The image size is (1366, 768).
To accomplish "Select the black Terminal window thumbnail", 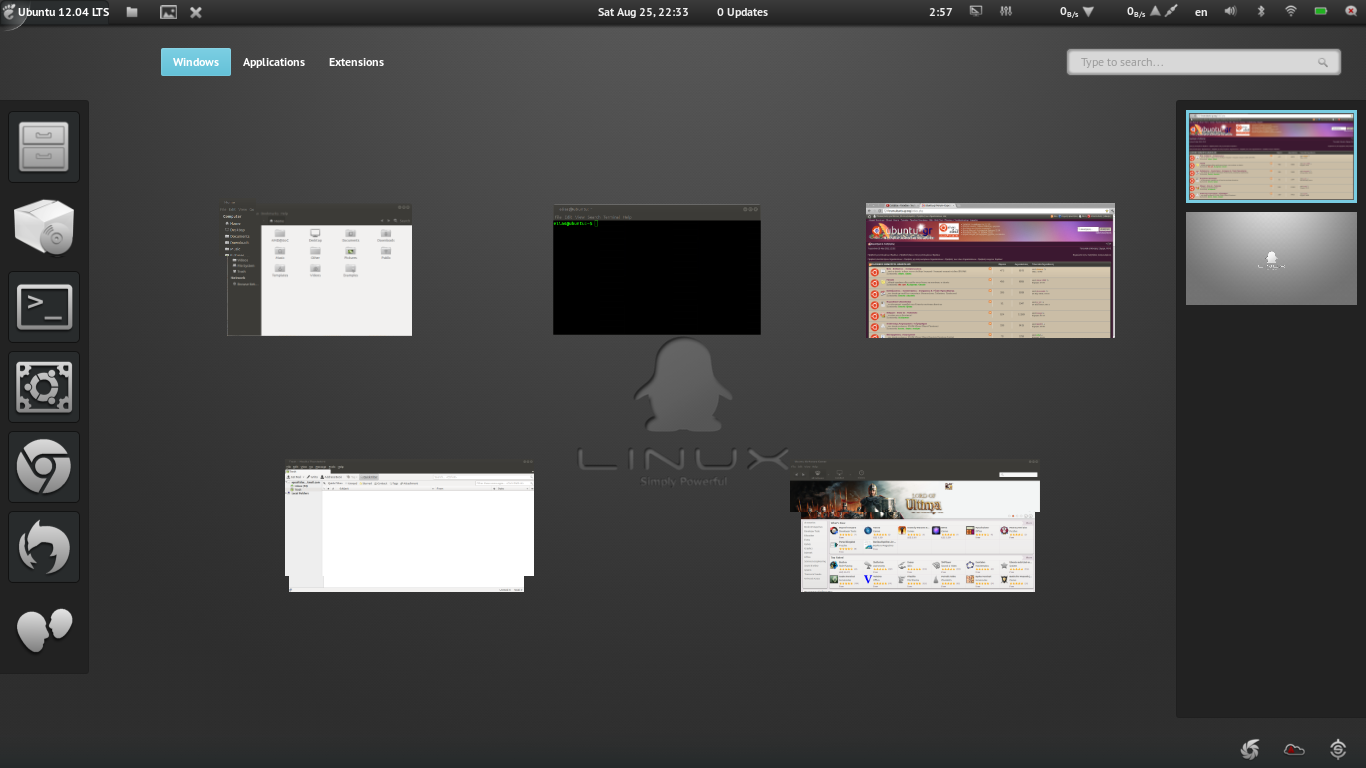I will coord(657,270).
